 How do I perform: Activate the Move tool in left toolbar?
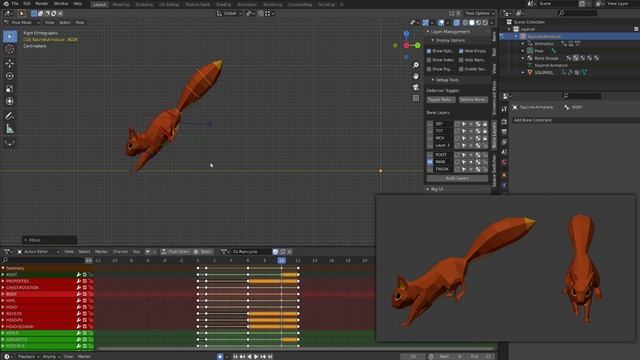(x=10, y=63)
